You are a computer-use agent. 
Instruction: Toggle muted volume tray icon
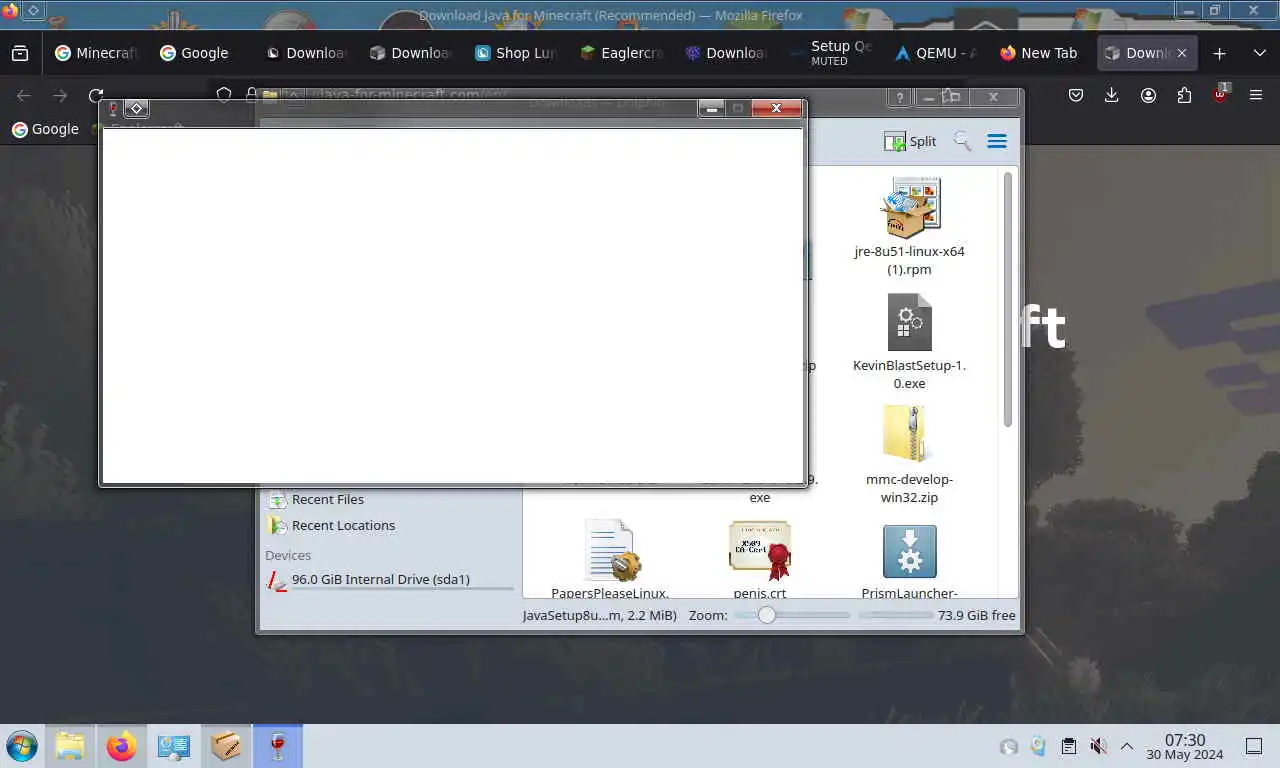point(1098,746)
